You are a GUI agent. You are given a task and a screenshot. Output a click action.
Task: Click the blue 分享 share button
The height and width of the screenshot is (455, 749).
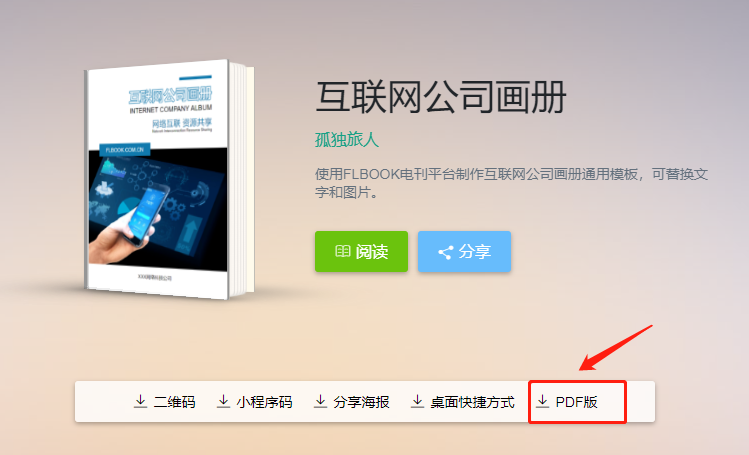[464, 252]
